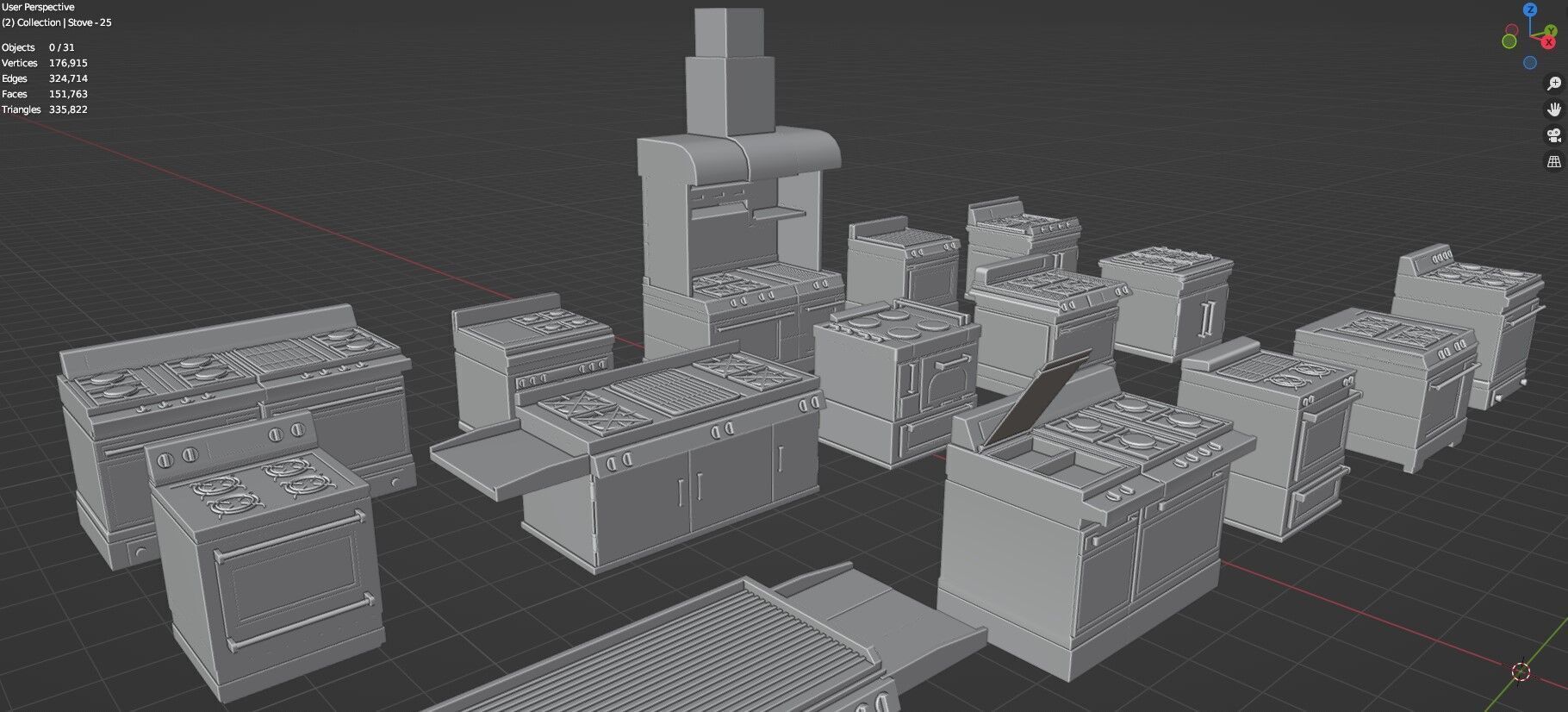This screenshot has width=1568, height=712.
Task: Click the Faces value '151,763'
Action: (x=68, y=94)
